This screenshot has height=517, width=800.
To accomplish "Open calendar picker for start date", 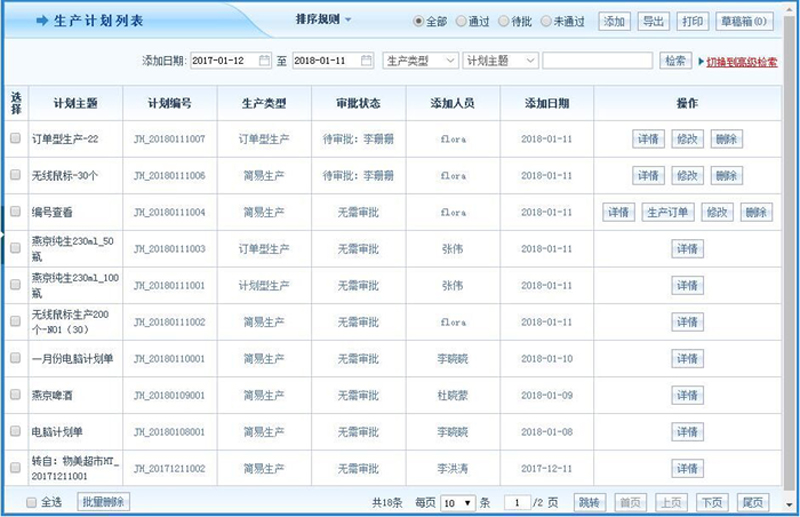I will (265, 61).
